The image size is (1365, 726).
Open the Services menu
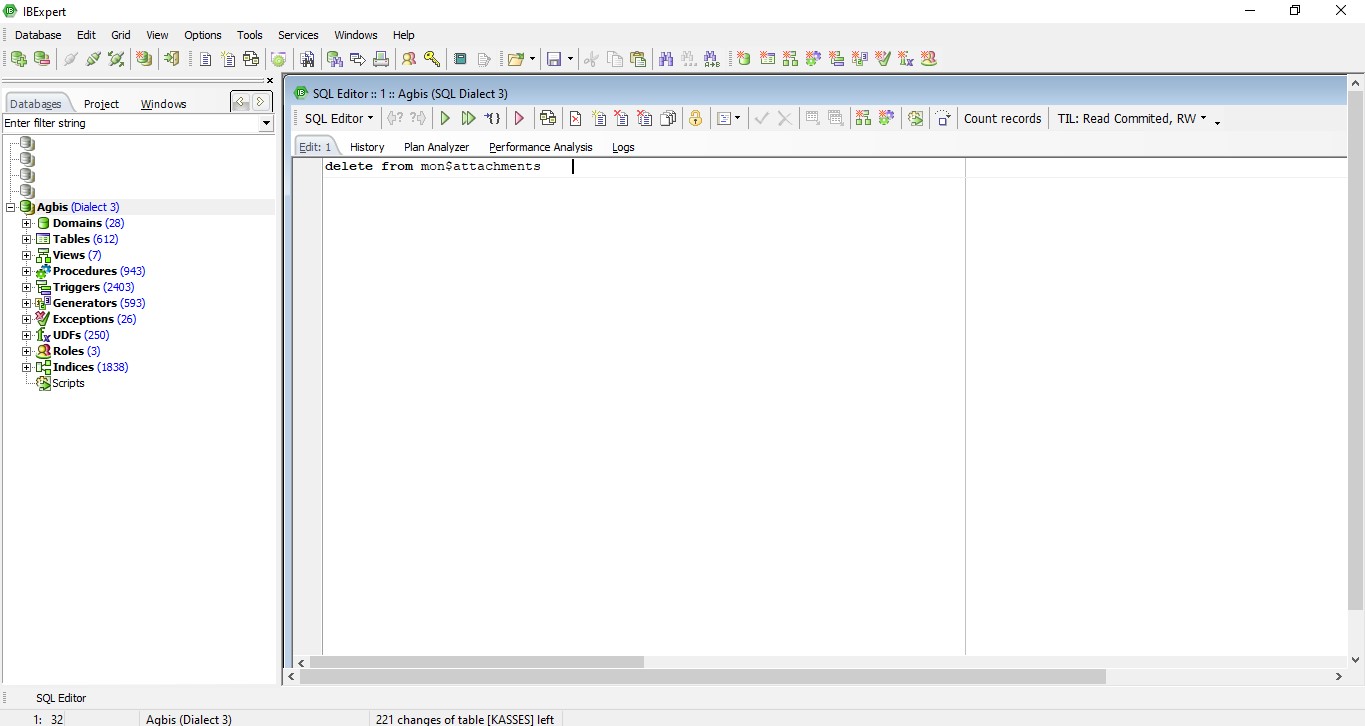point(298,35)
